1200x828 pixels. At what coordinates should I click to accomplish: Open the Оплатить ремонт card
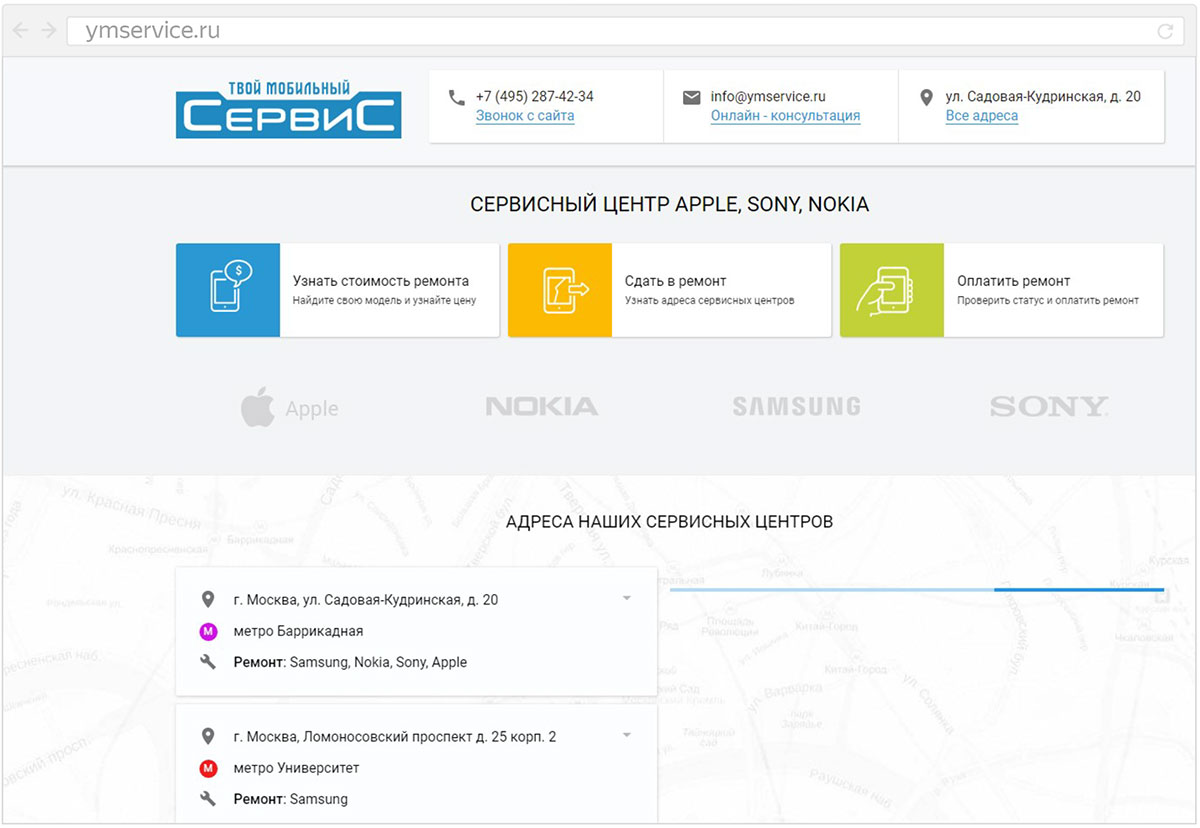click(1002, 290)
